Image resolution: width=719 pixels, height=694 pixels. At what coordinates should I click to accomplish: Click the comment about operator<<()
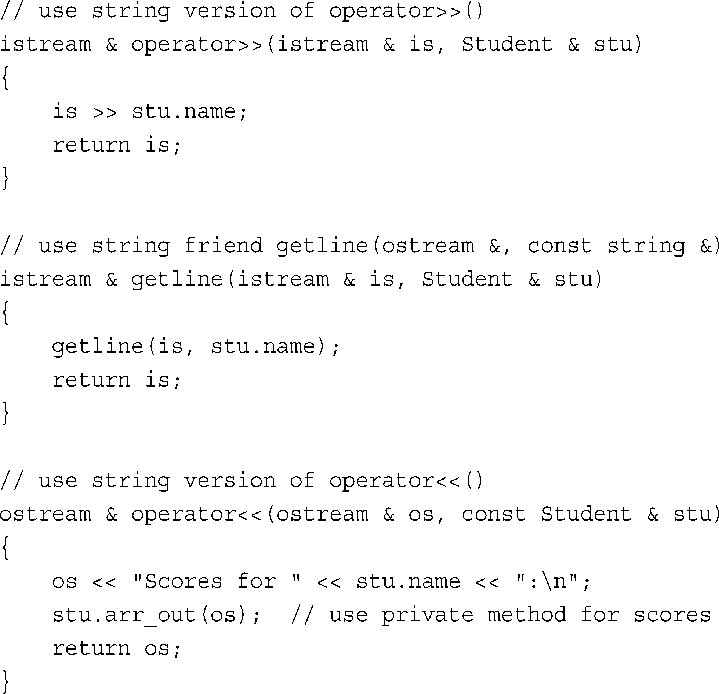coord(242,481)
